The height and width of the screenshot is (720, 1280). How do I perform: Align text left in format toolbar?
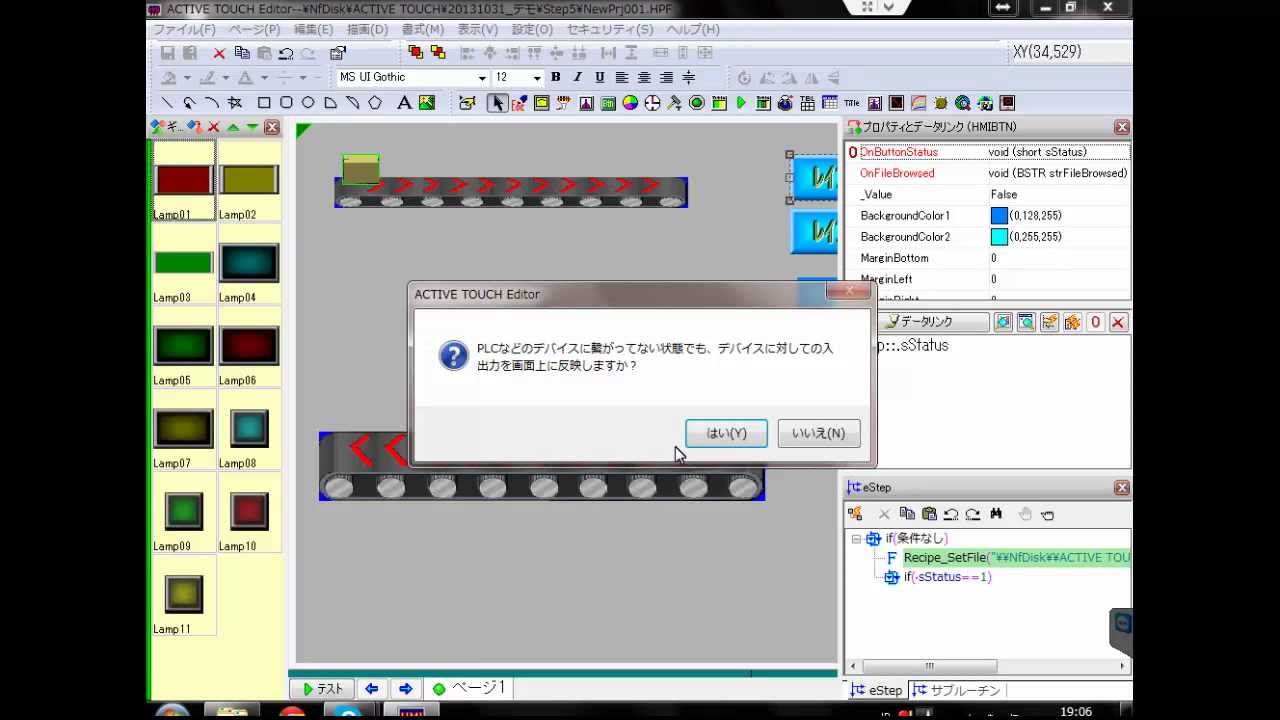click(x=622, y=77)
